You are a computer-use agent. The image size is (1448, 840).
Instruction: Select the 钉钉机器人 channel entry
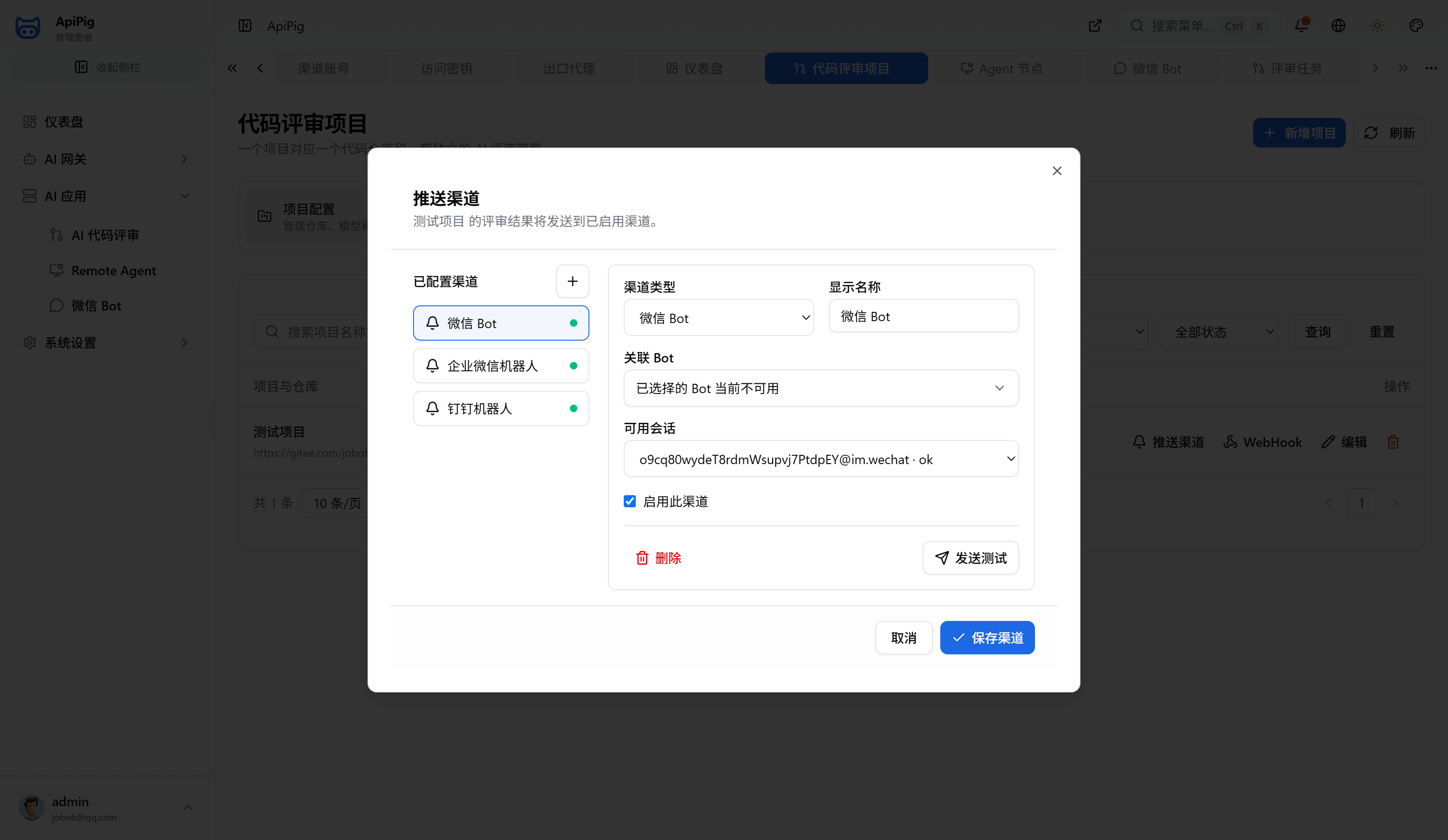(x=501, y=408)
